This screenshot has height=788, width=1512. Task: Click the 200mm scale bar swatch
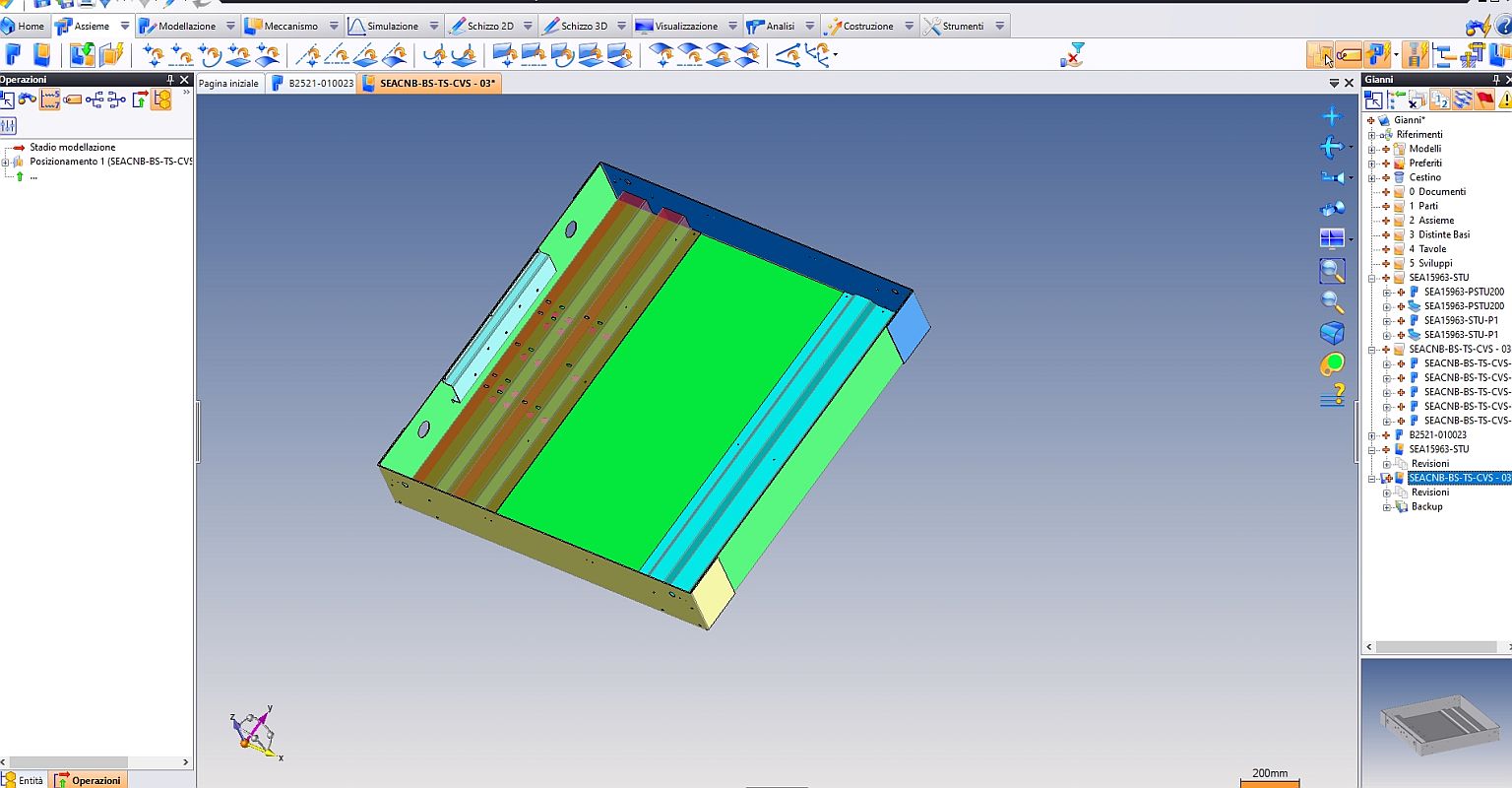1270,784
